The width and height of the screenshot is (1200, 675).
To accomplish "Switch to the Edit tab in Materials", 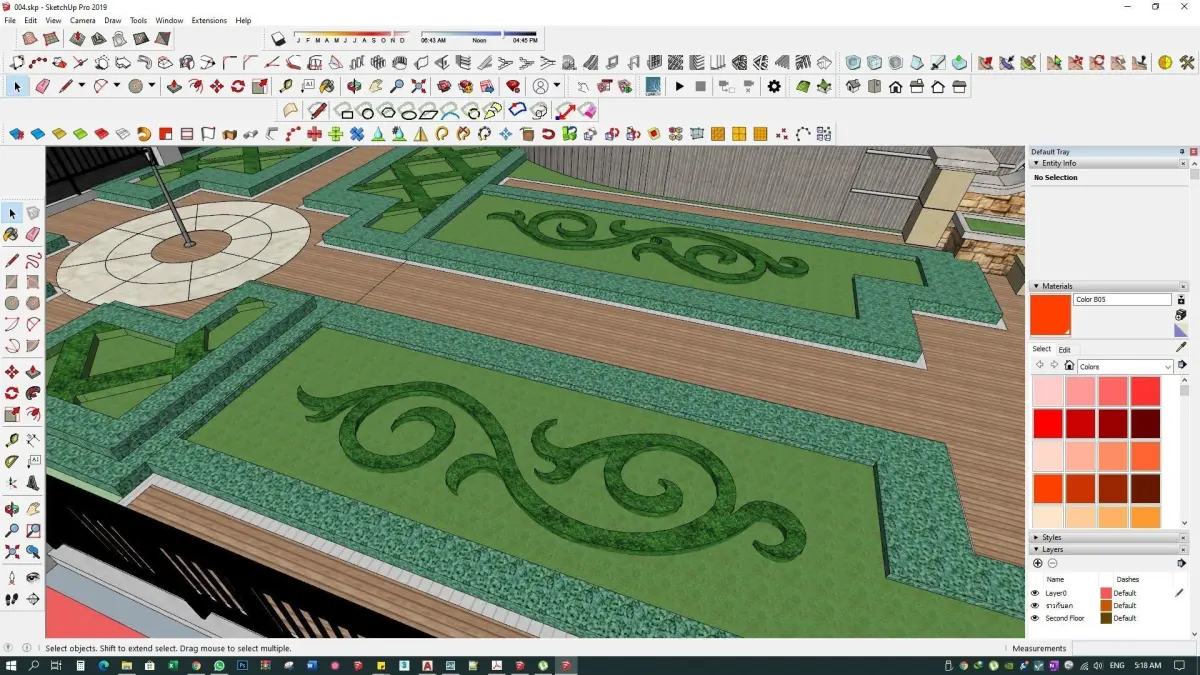I will tap(1065, 350).
